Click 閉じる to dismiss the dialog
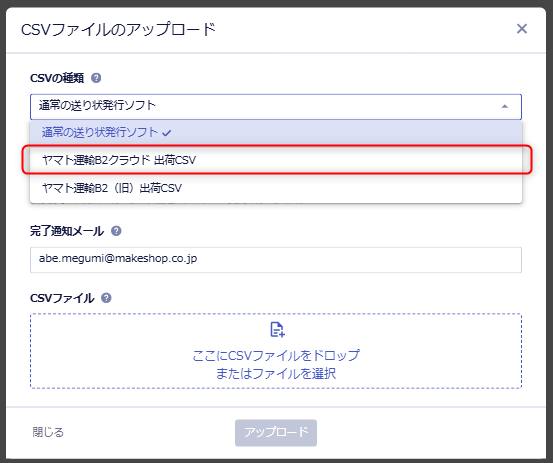The height and width of the screenshot is (463, 553). pyautogui.click(x=48, y=432)
